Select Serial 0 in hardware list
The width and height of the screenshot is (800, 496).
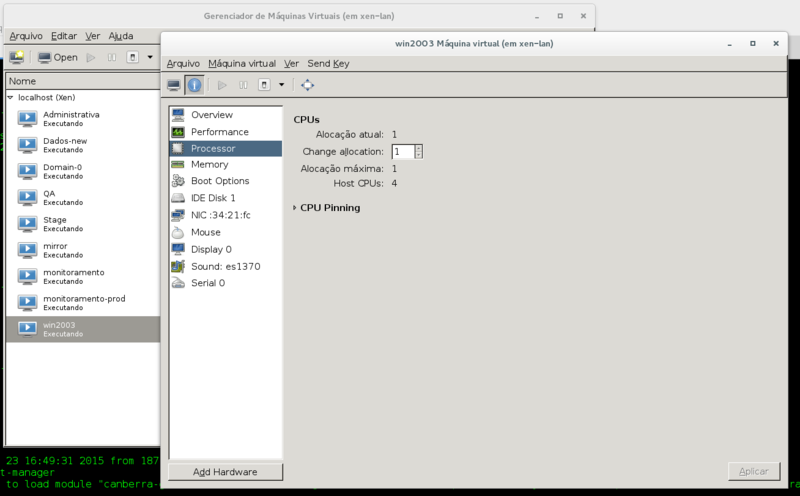pos(226,283)
